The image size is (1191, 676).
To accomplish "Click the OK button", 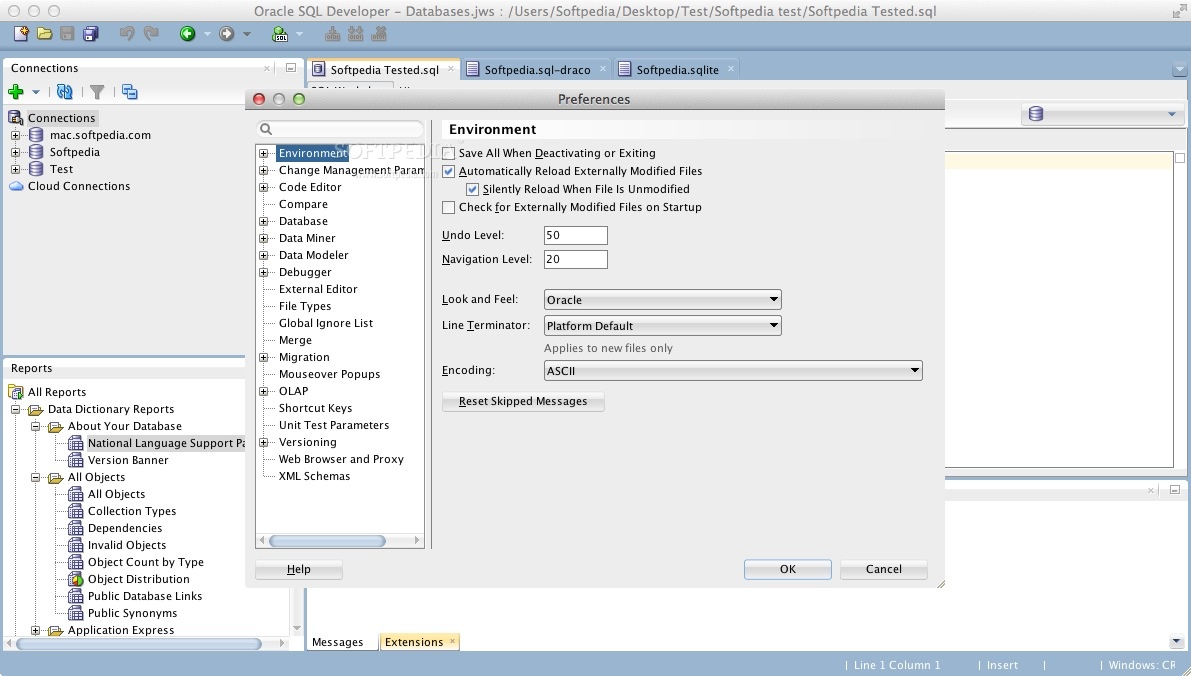I will [788, 569].
